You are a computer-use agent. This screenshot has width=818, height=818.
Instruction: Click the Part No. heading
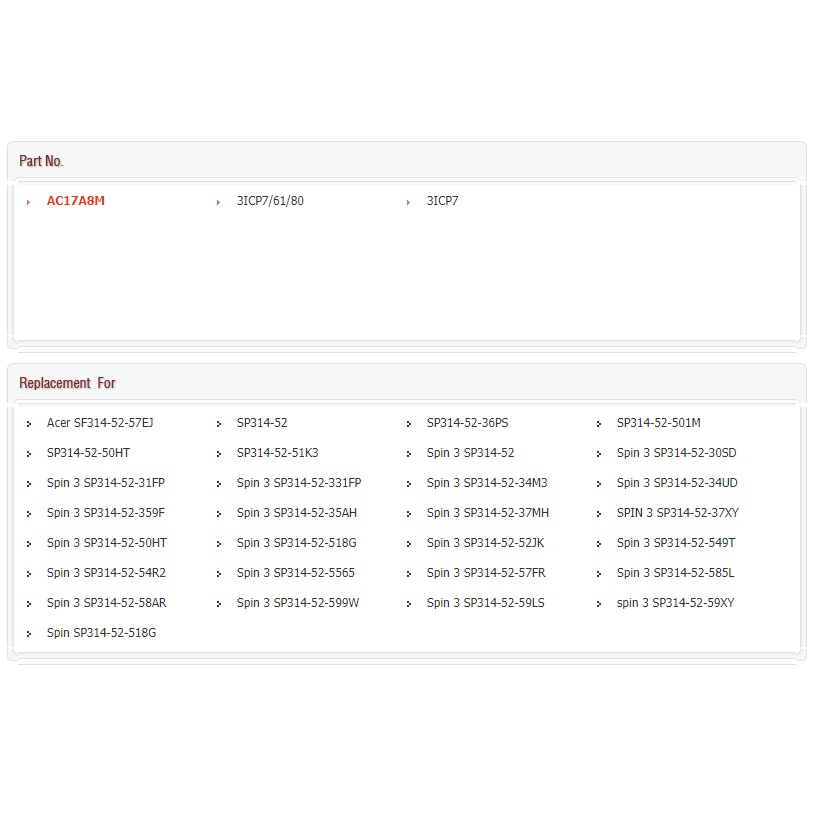click(41, 161)
